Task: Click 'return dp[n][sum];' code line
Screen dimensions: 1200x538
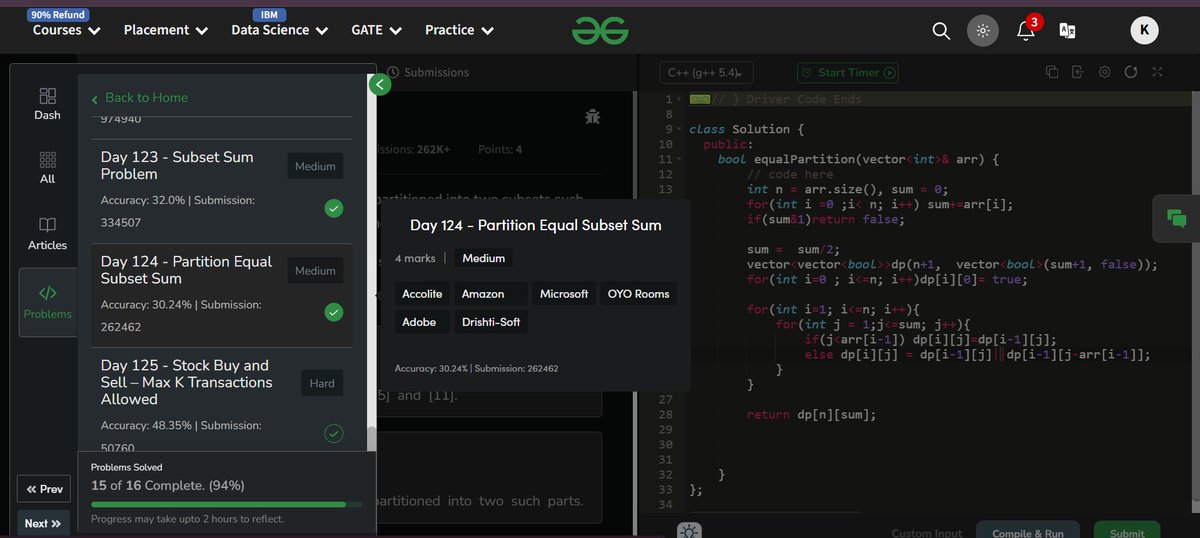Action: 811,414
